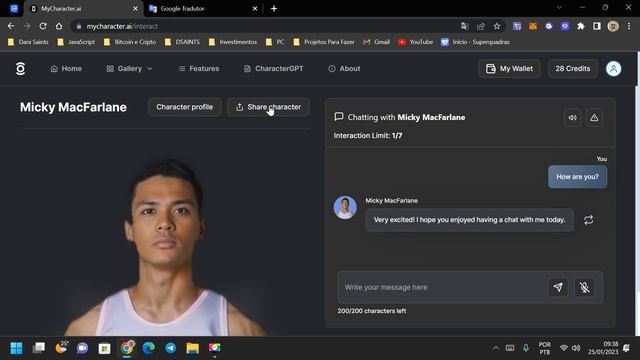Screen dimensions: 640x360
Task: Open Task View on taskbar
Action: (x=39, y=348)
